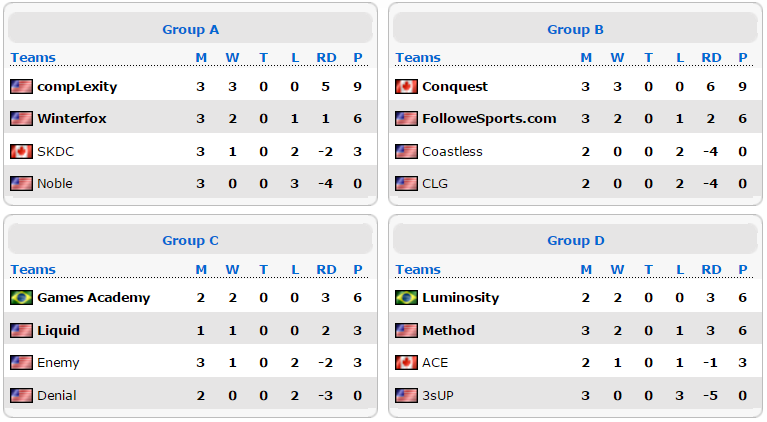Viewport: 767px width, 422px height.
Task: Click the USA flag next to Liquid
Action: 22,331
